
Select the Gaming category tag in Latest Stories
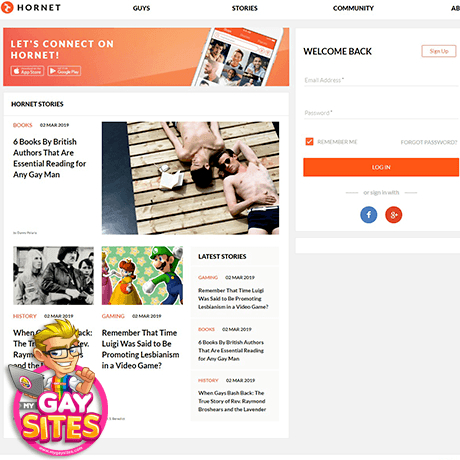tap(208, 277)
